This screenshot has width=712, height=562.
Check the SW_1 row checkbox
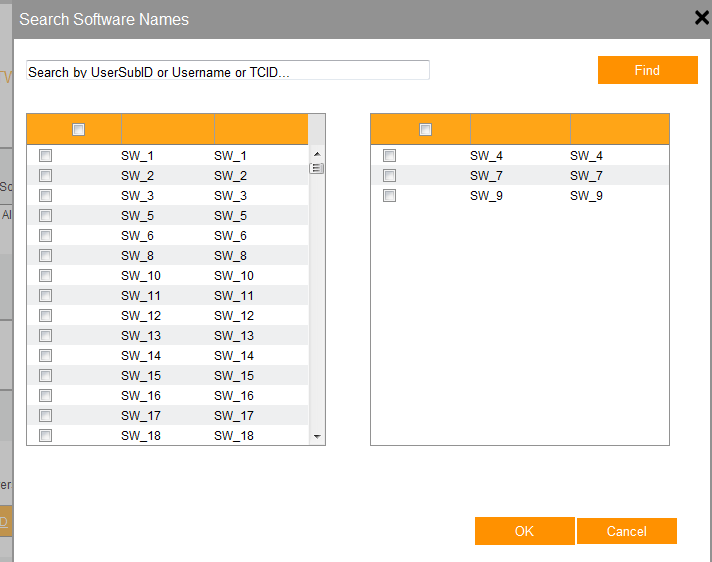(x=45, y=156)
